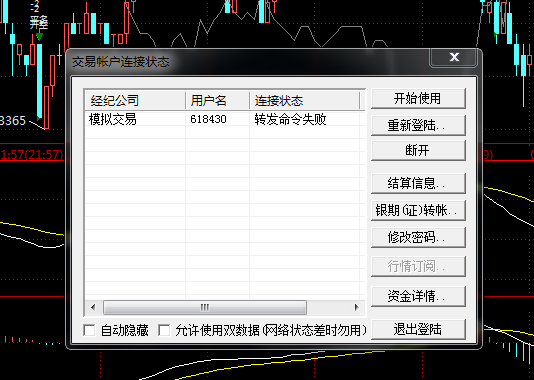Image resolution: width=534 pixels, height=380 pixels.
Task: Enable the 自动隐藏 checkbox
Action: tap(90, 330)
